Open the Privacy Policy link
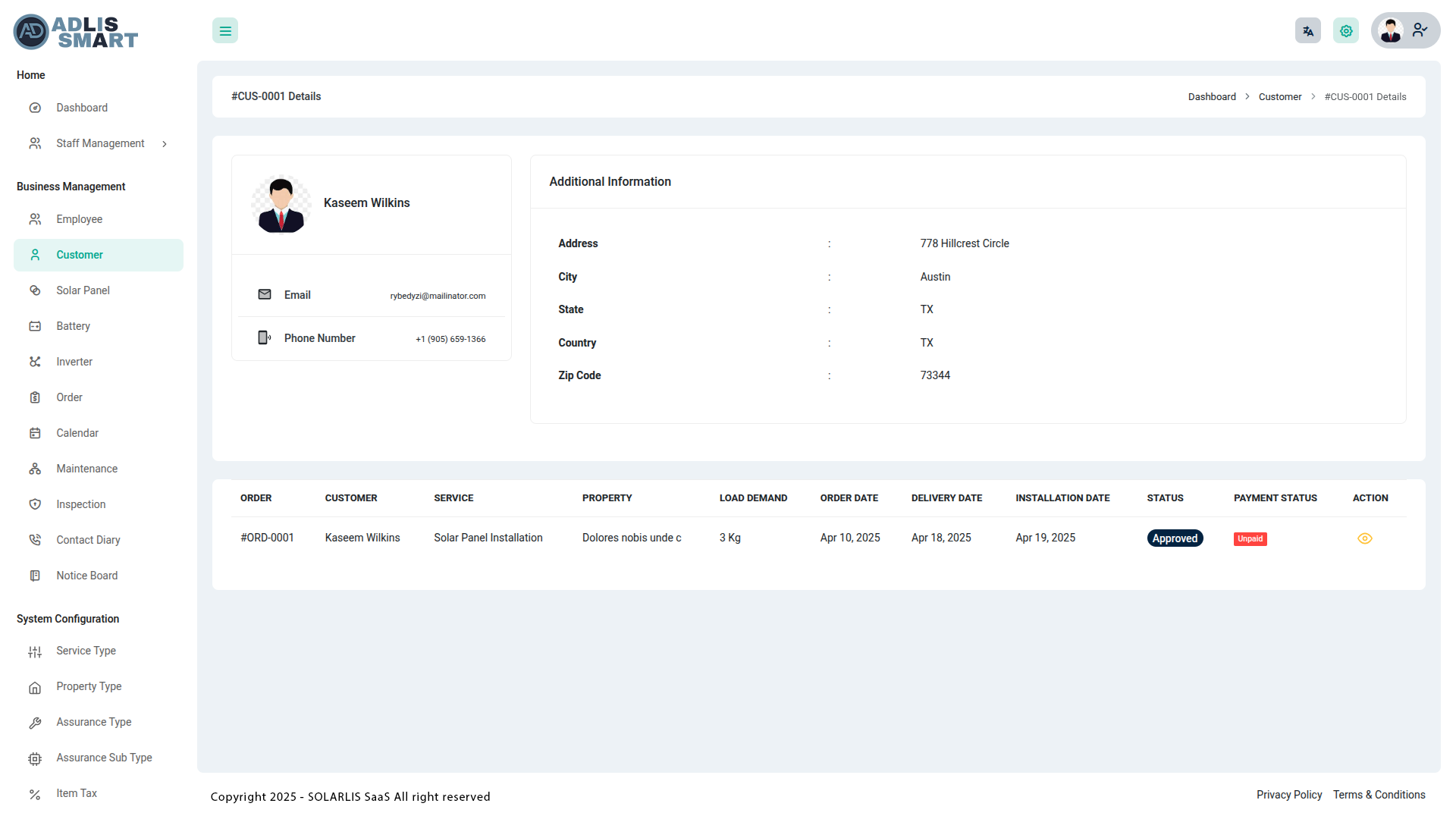This screenshot has width=1456, height=819. [x=1288, y=795]
